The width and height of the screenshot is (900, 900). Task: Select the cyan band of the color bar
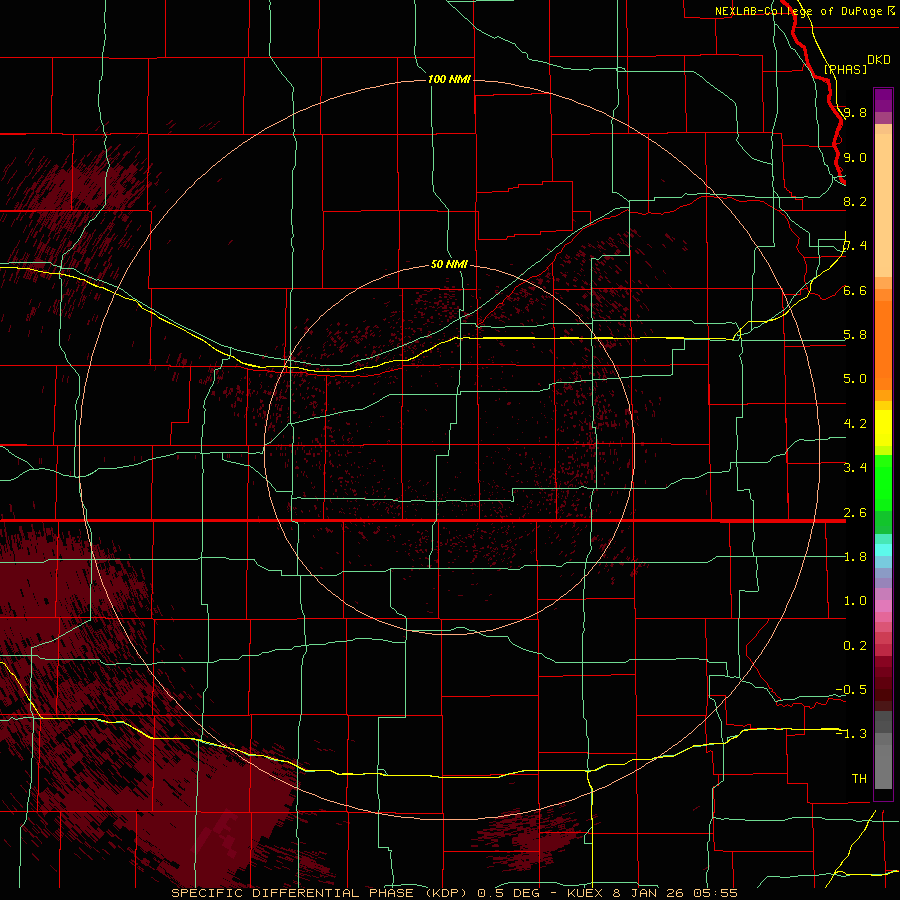tap(883, 550)
